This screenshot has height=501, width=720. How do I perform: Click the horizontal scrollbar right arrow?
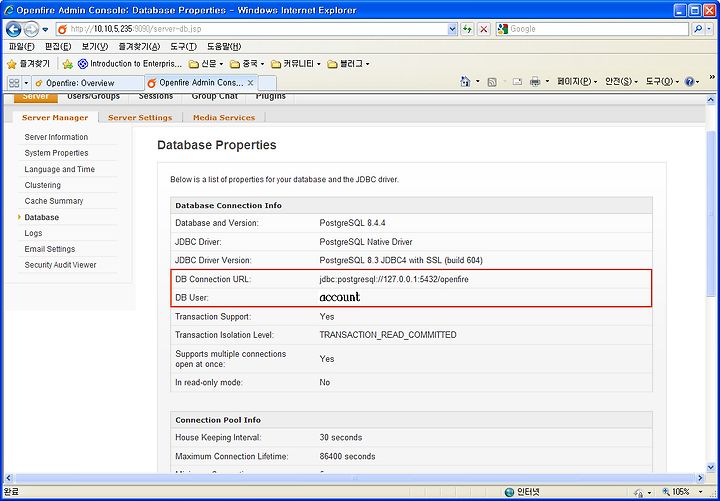700,478
